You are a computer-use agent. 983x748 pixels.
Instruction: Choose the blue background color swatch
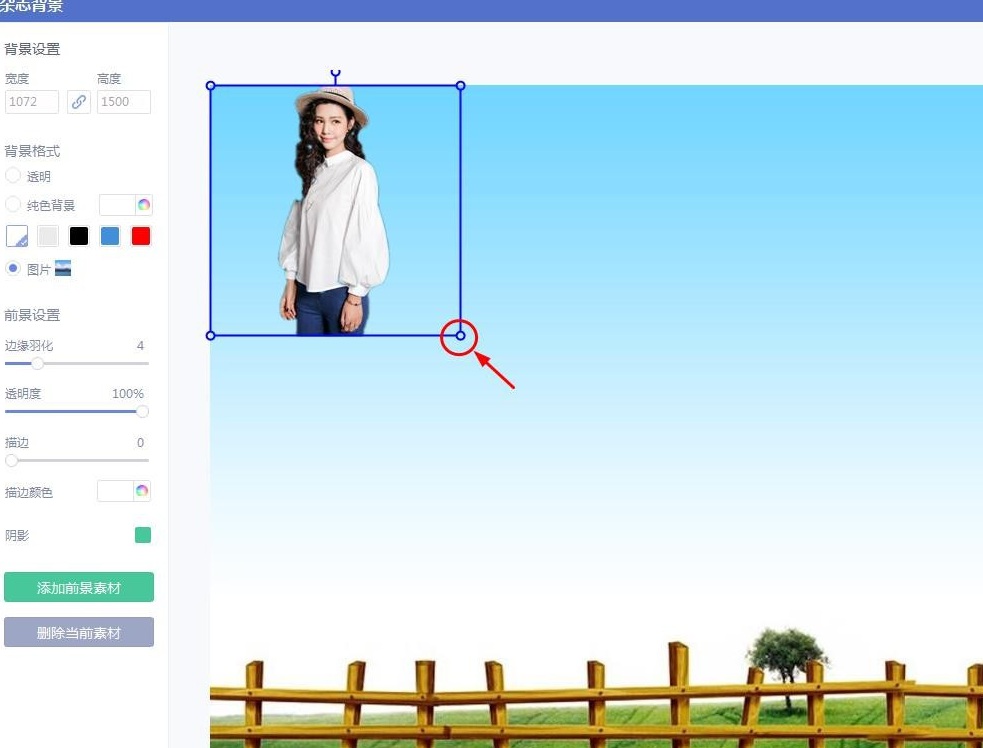(110, 236)
